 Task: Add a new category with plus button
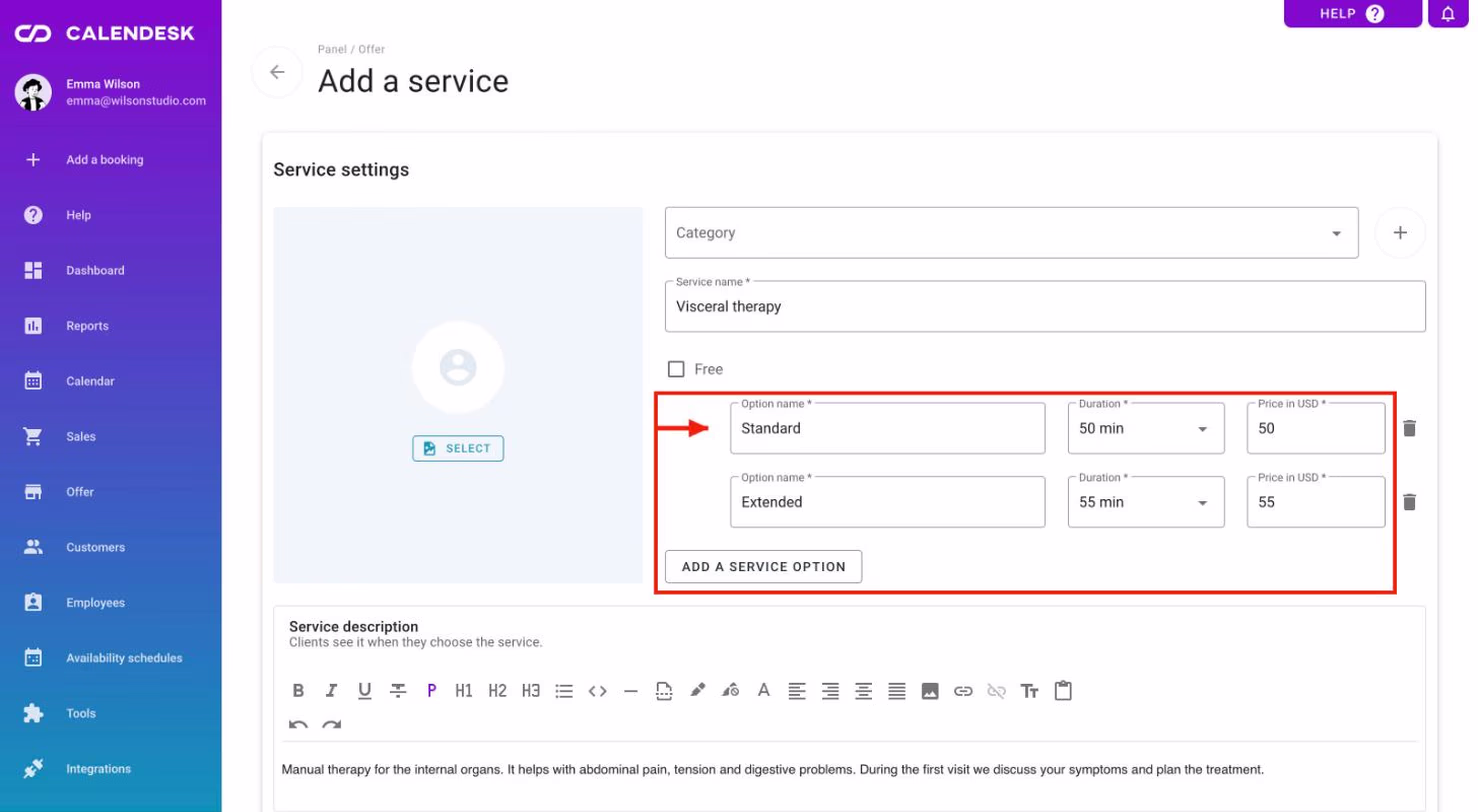pyautogui.click(x=1400, y=233)
